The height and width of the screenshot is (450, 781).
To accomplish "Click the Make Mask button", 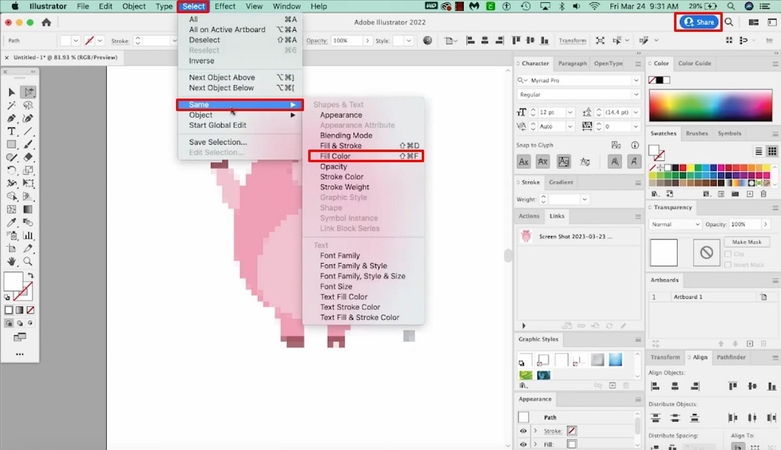I will (746, 242).
